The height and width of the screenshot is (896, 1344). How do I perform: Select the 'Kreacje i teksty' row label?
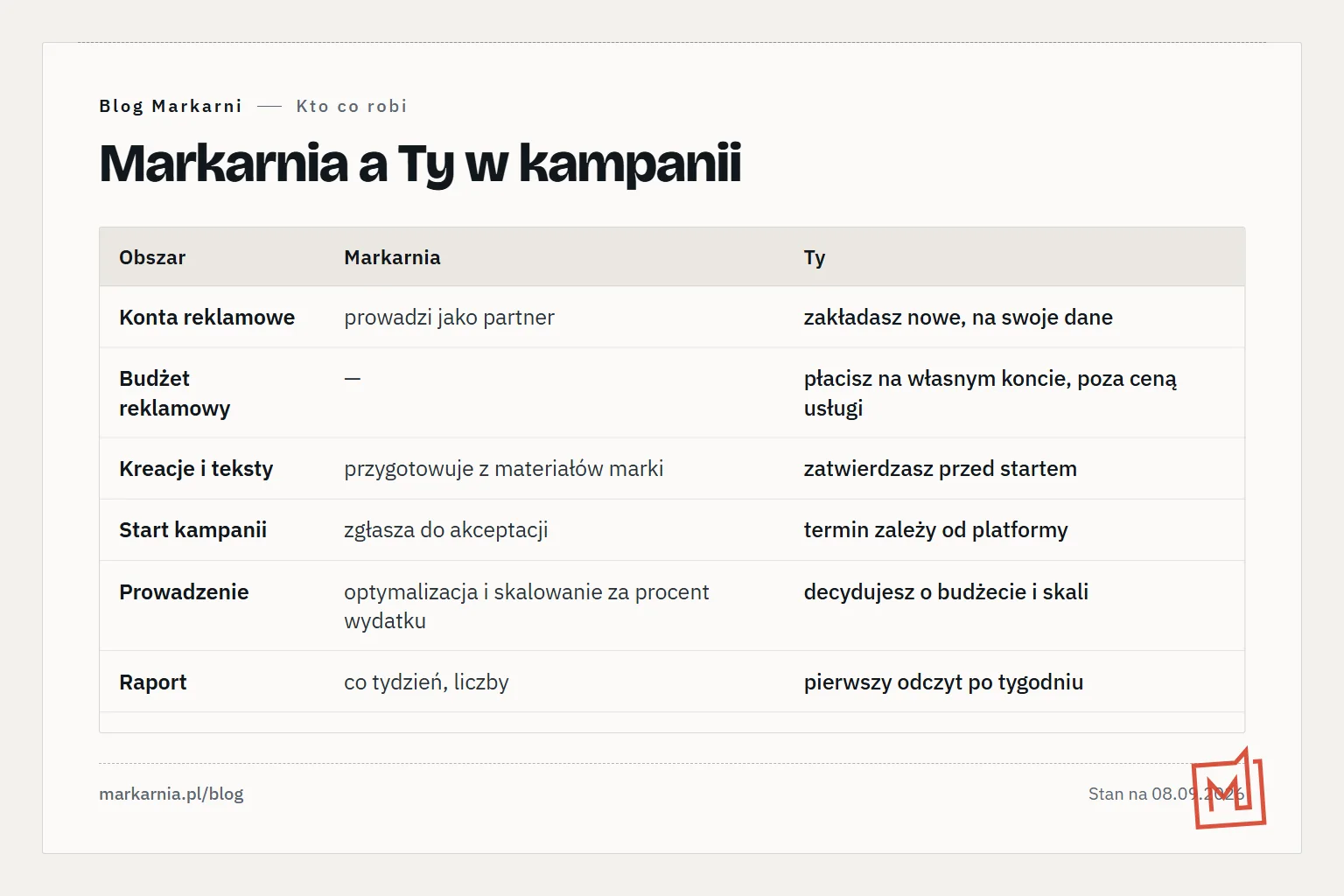coord(196,468)
